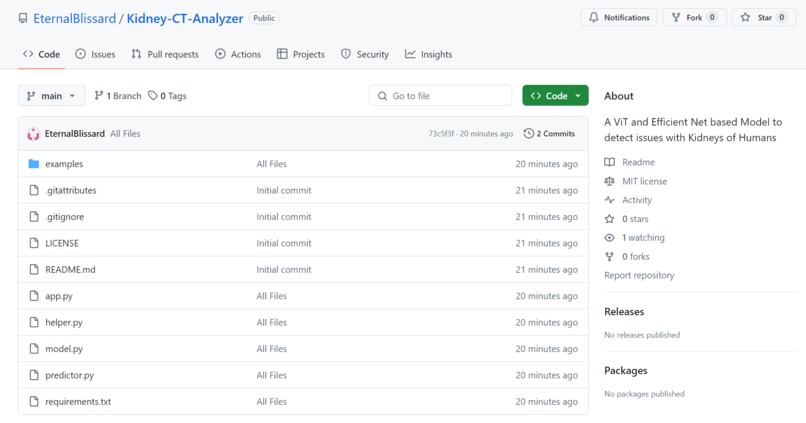Click the eye icon beside 1 watching
The width and height of the screenshot is (806, 423).
coord(610,237)
